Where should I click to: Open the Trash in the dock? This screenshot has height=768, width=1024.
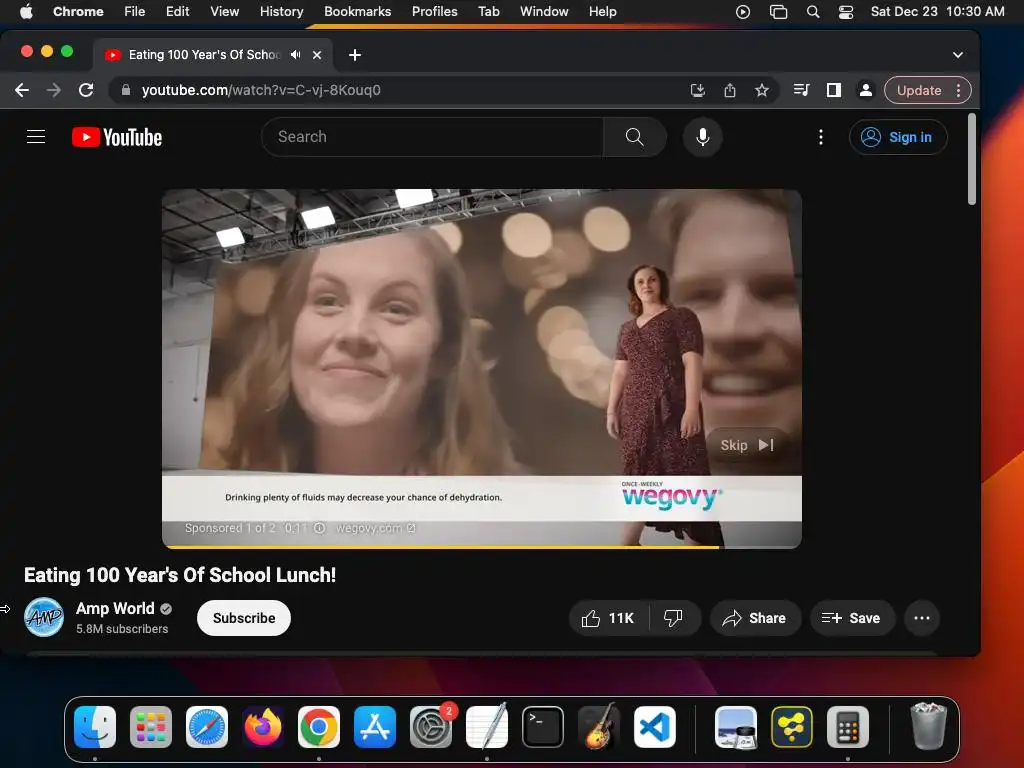pos(928,727)
